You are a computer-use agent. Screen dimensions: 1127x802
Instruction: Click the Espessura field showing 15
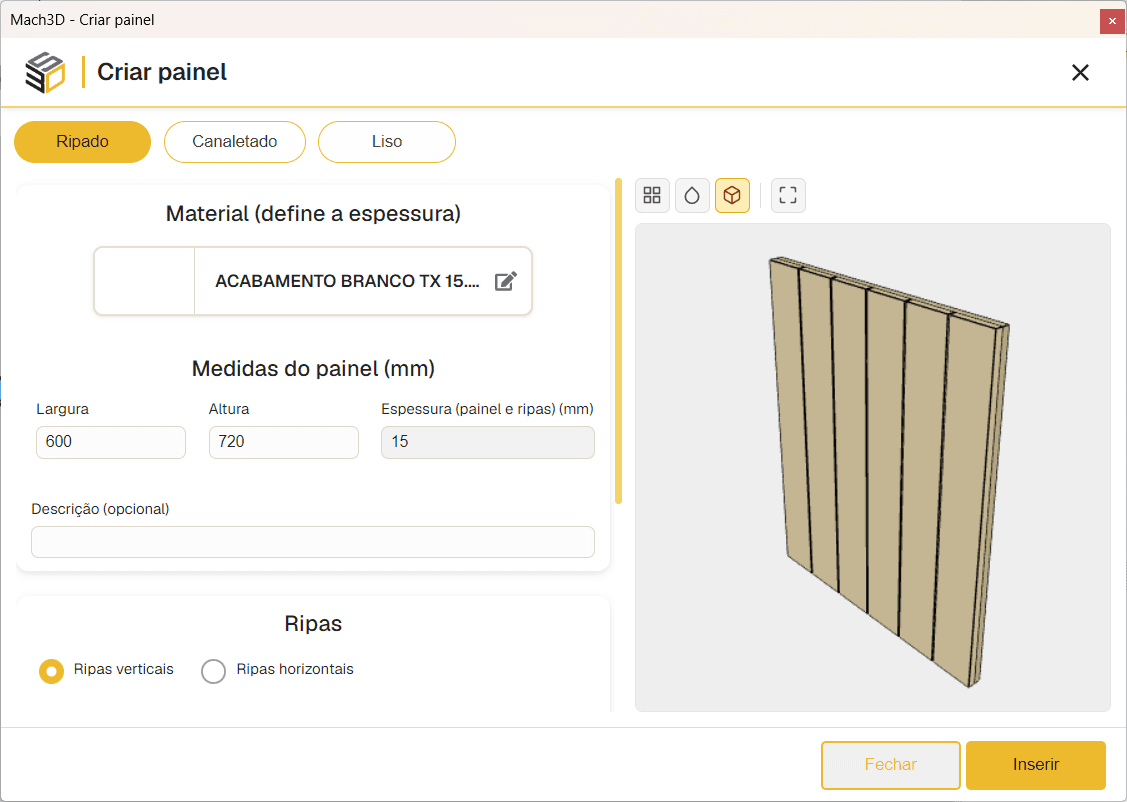pyautogui.click(x=487, y=442)
